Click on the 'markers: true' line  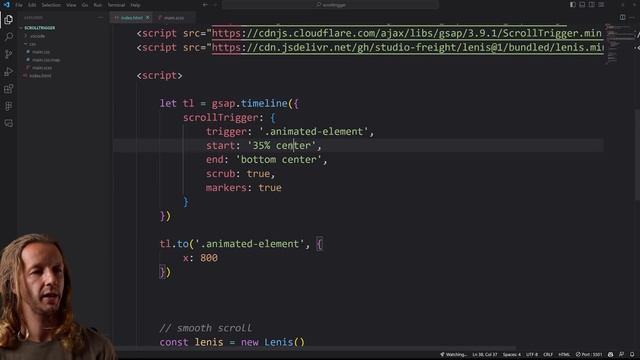click(244, 188)
